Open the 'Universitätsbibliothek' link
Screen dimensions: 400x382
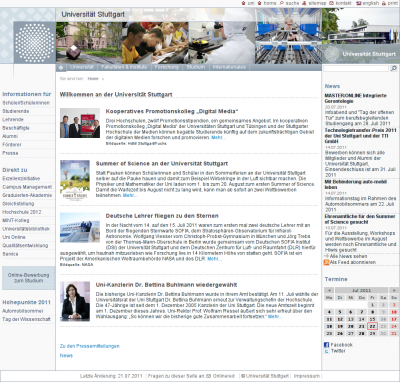tap(26, 229)
